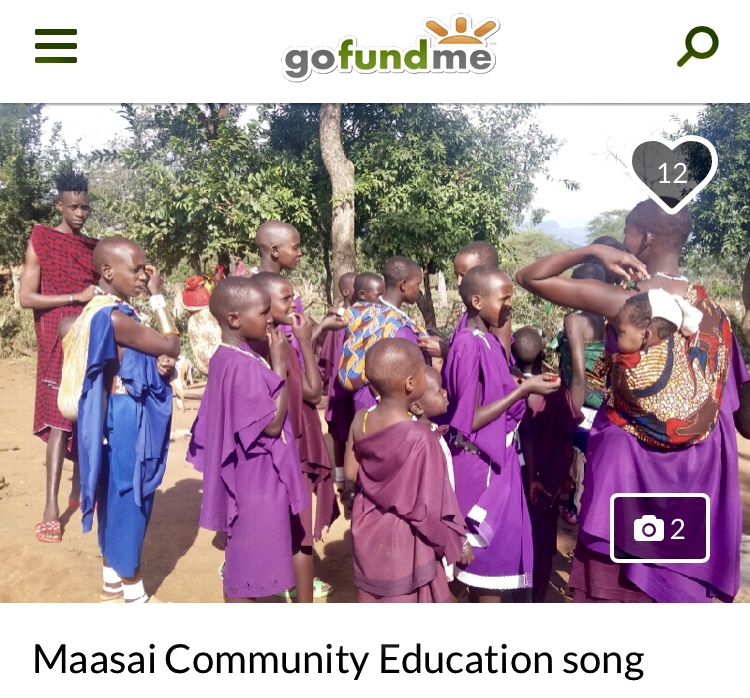
Task: Click the number 2 beside camera icon
Action: [x=677, y=529]
